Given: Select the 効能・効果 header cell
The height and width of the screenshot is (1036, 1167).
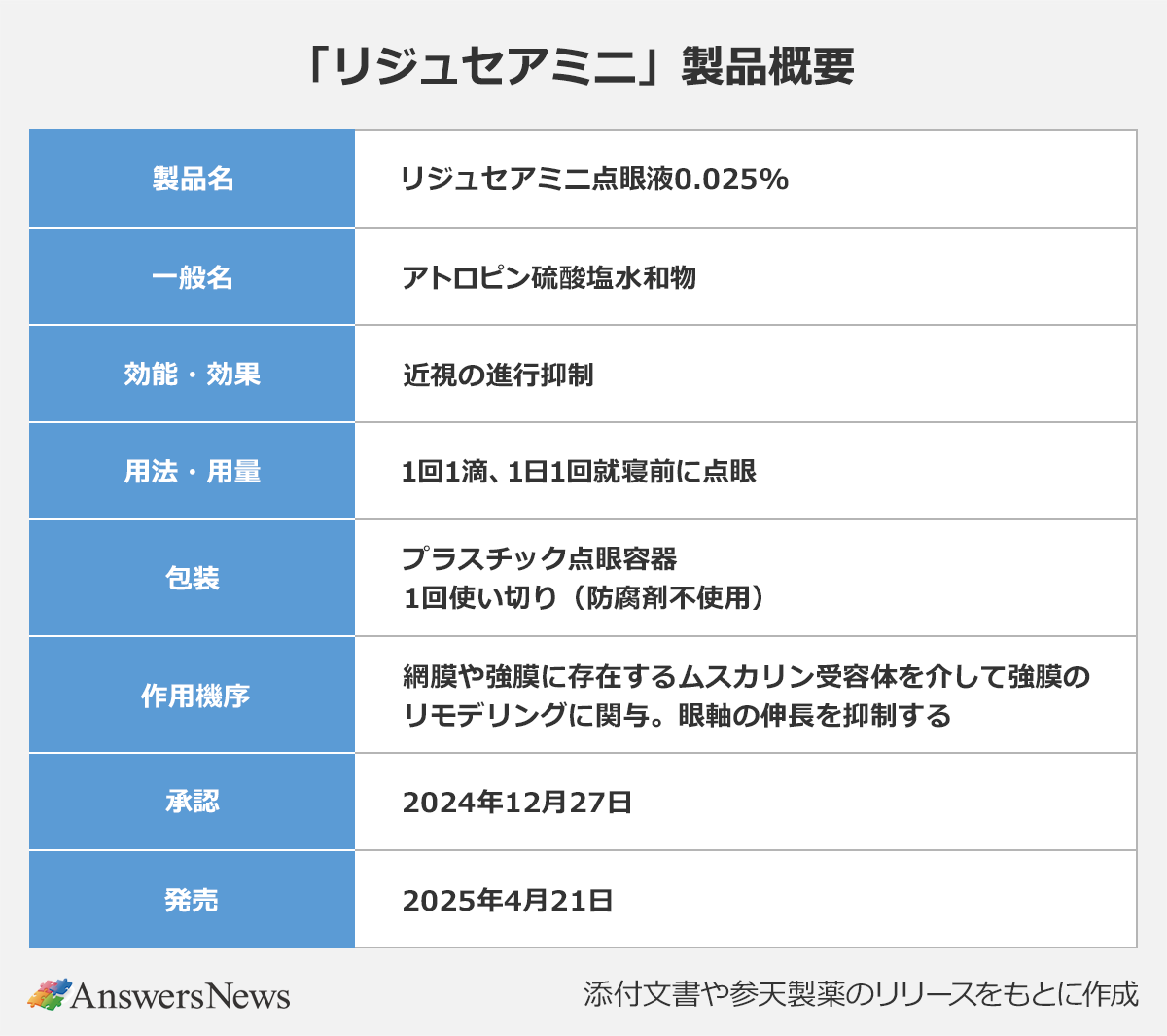Looking at the screenshot, I should [x=192, y=375].
